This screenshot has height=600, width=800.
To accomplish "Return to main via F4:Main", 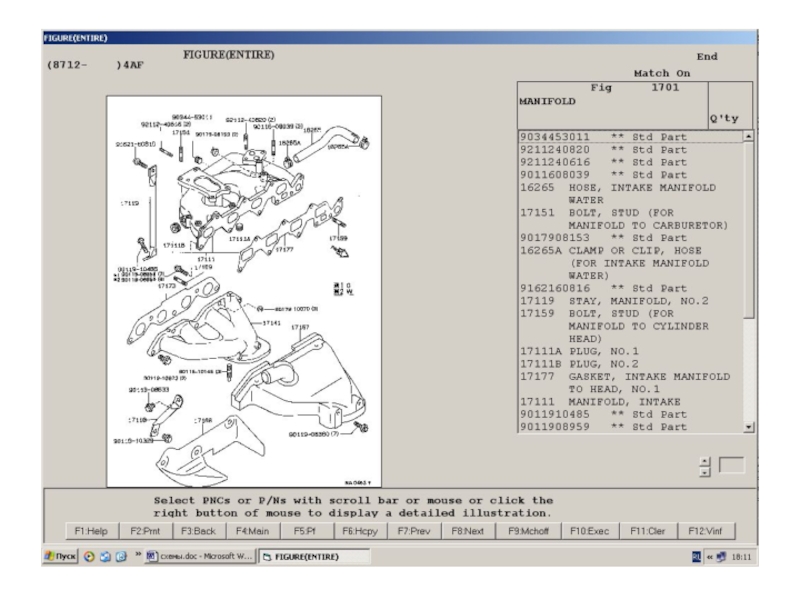I will pyautogui.click(x=252, y=531).
